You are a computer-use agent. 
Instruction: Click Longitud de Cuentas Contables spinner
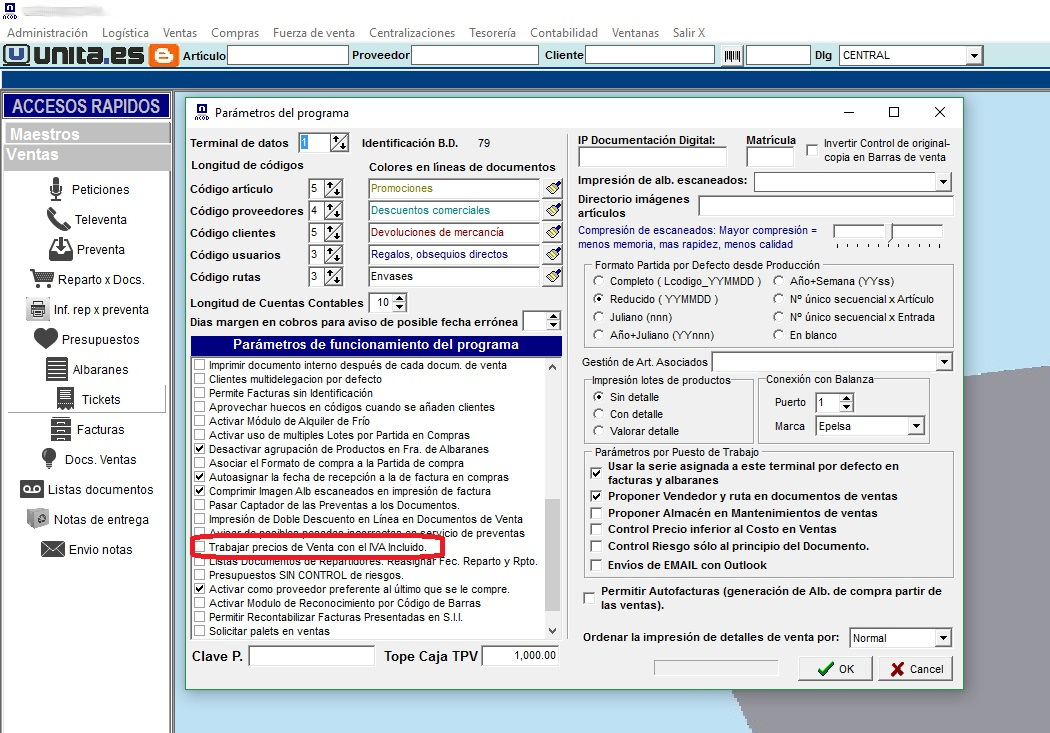click(x=400, y=303)
